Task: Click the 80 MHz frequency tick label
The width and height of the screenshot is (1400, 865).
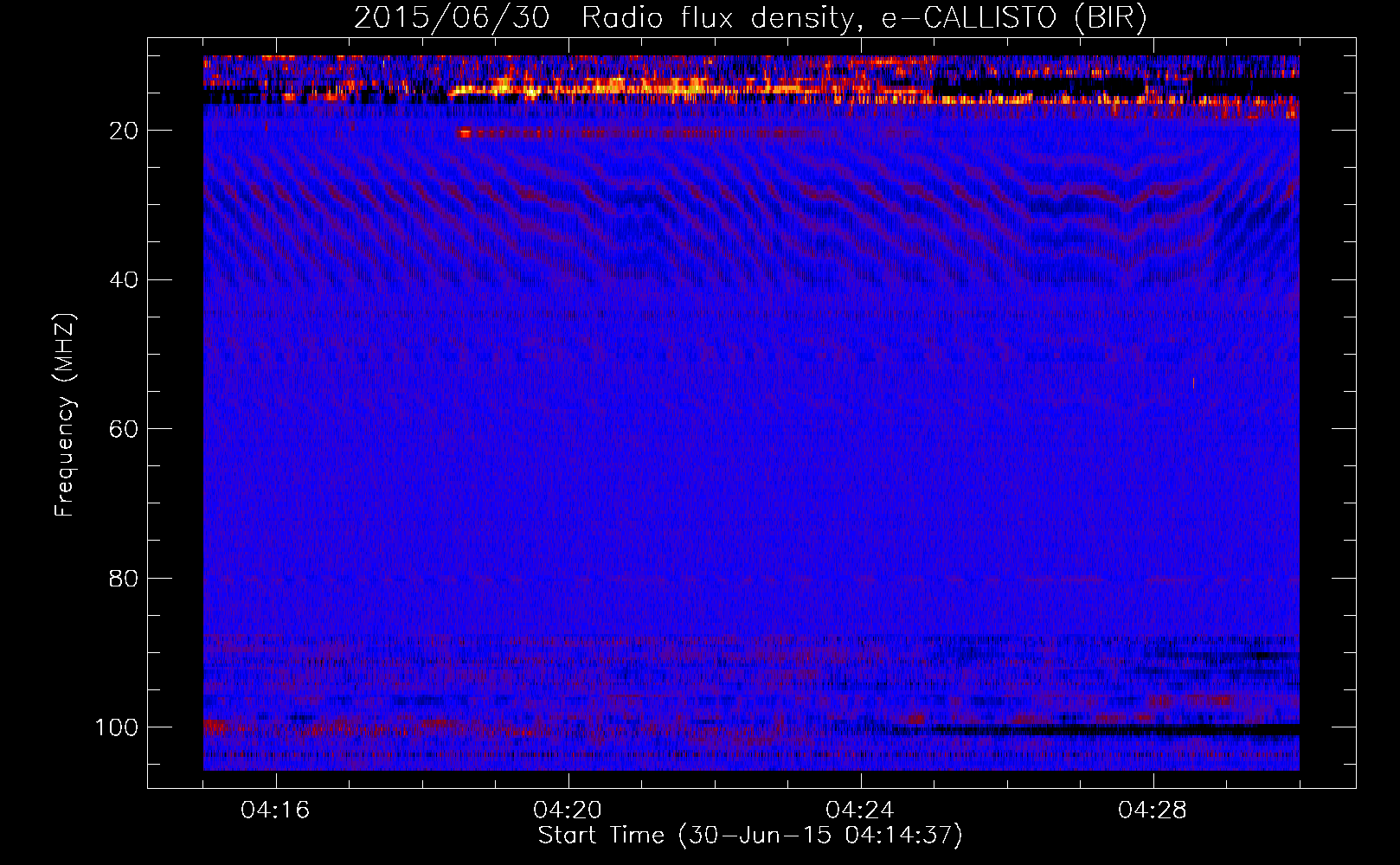Action: coord(124,579)
